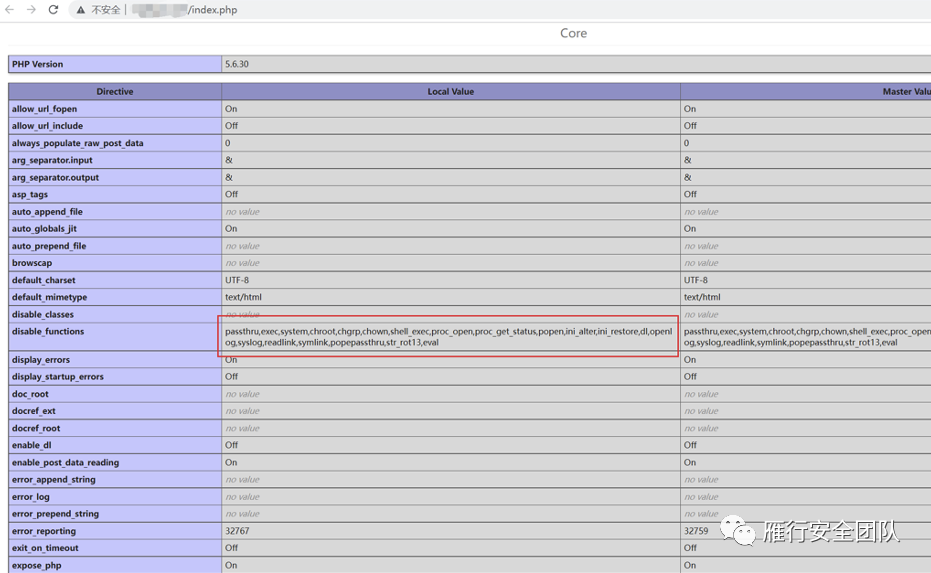Click the Core section heading
The image size is (931, 573).
pos(573,33)
